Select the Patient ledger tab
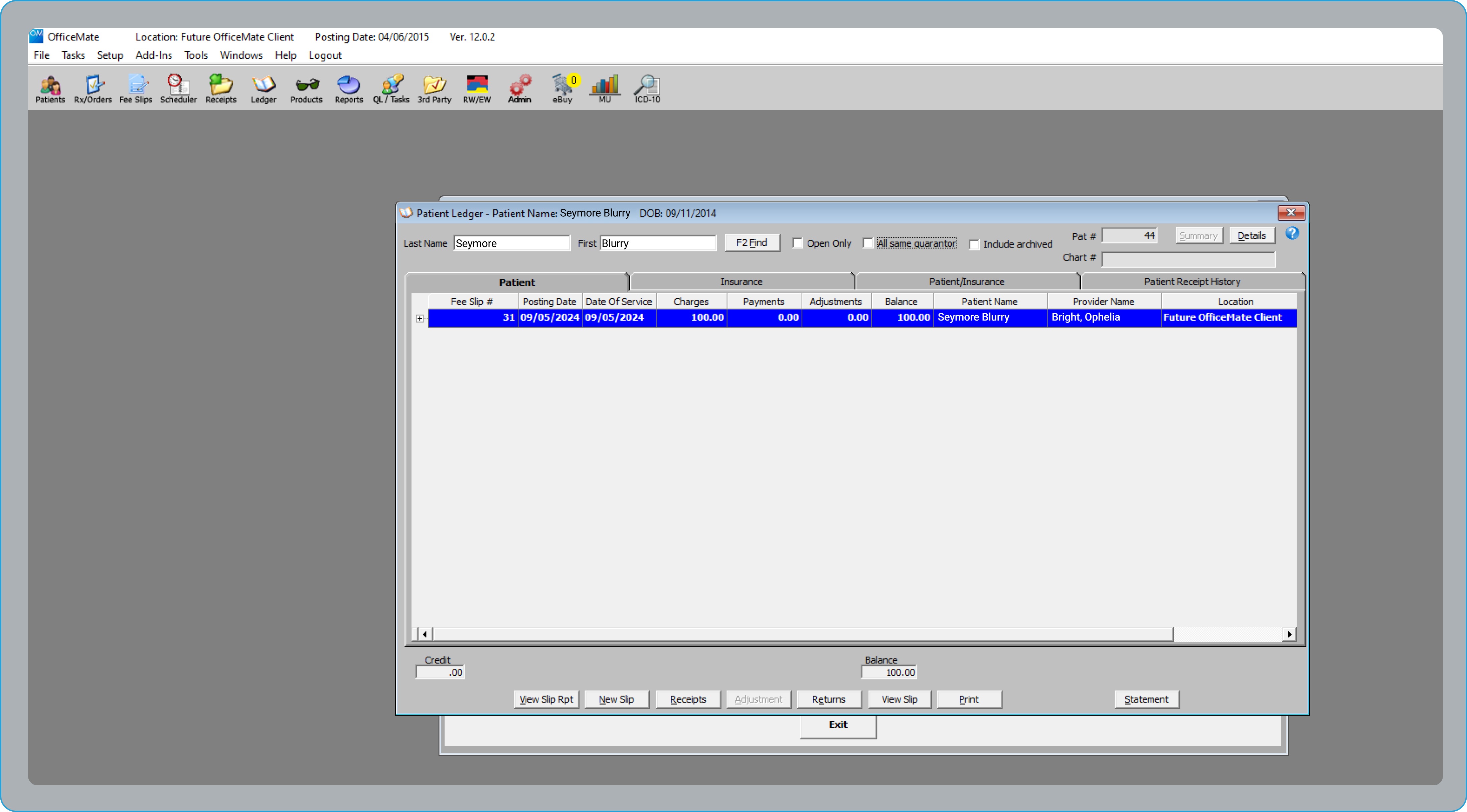 pos(516,282)
